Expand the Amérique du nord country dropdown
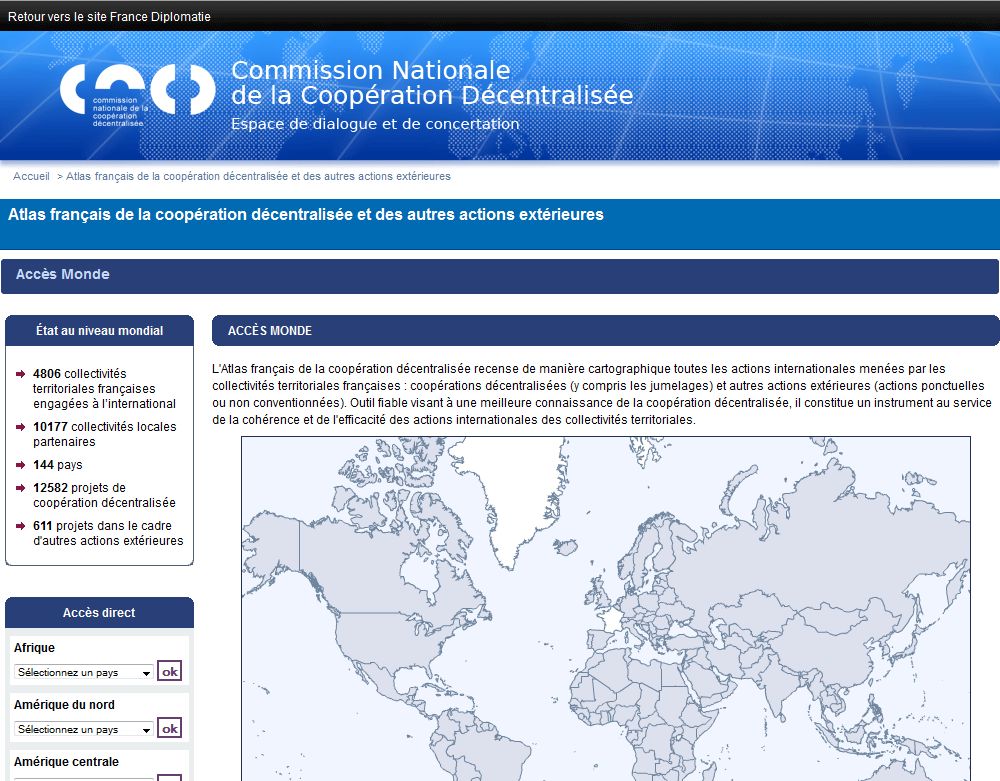1000x781 pixels. [85, 730]
